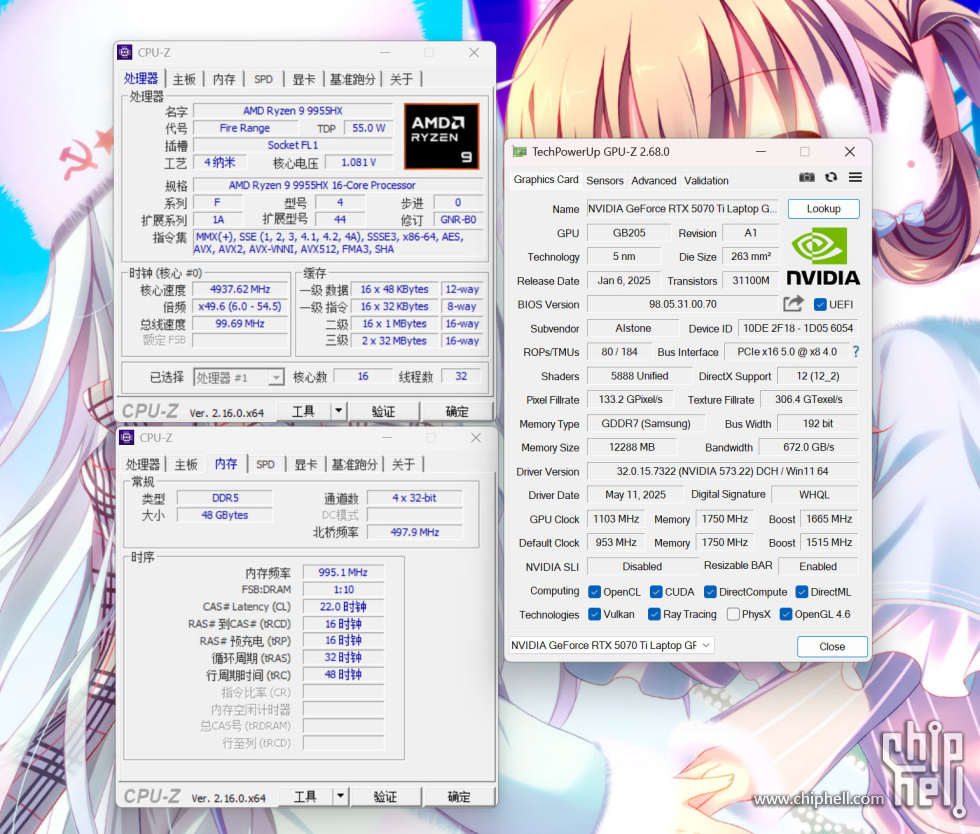Click 工具 button in lower CPU-Z window

(306, 796)
